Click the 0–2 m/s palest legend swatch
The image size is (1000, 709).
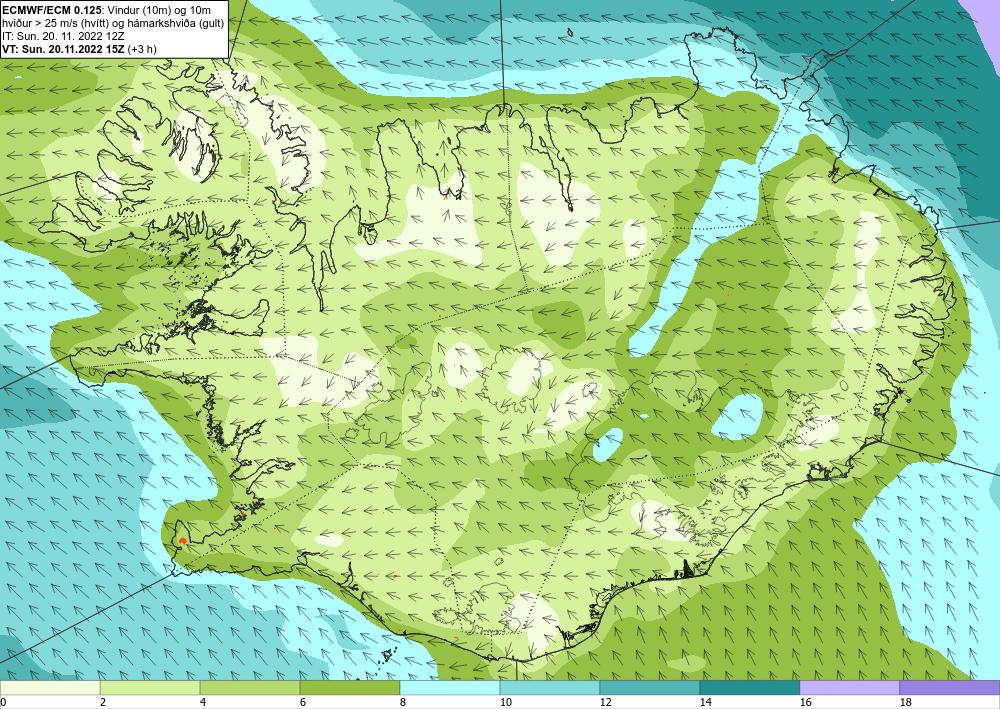pyautogui.click(x=50, y=688)
